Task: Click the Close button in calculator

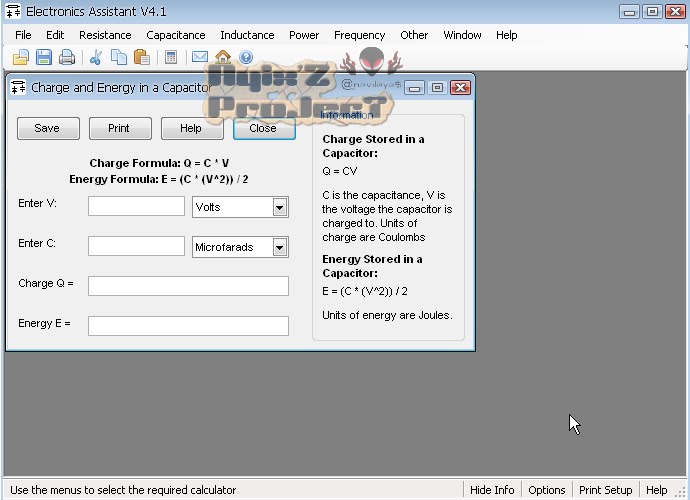Action: tap(264, 128)
